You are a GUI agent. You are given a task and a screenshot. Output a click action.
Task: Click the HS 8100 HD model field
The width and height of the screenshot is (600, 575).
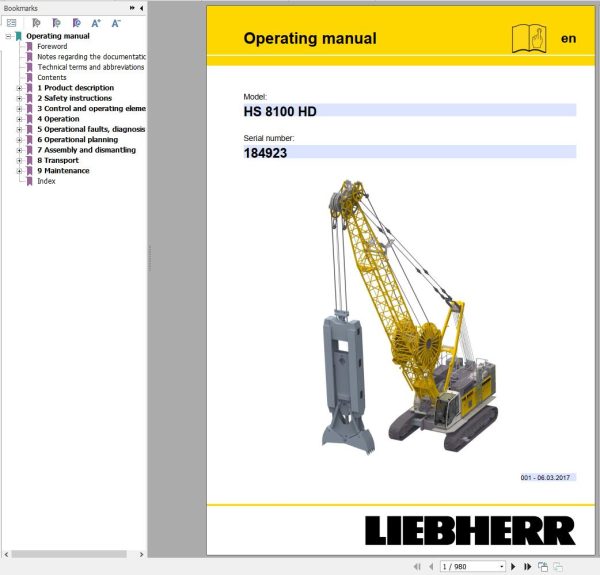click(x=410, y=111)
